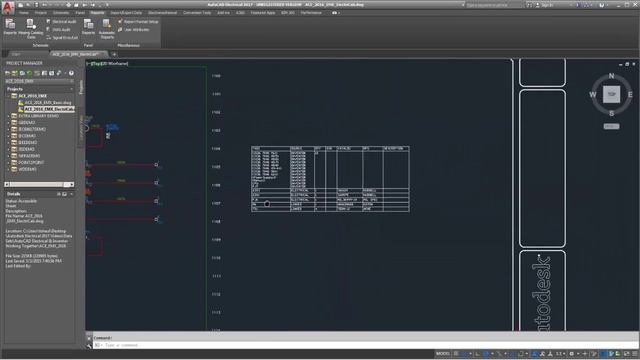
Task: Open Report Format Setup
Action: pyautogui.click(x=138, y=21)
